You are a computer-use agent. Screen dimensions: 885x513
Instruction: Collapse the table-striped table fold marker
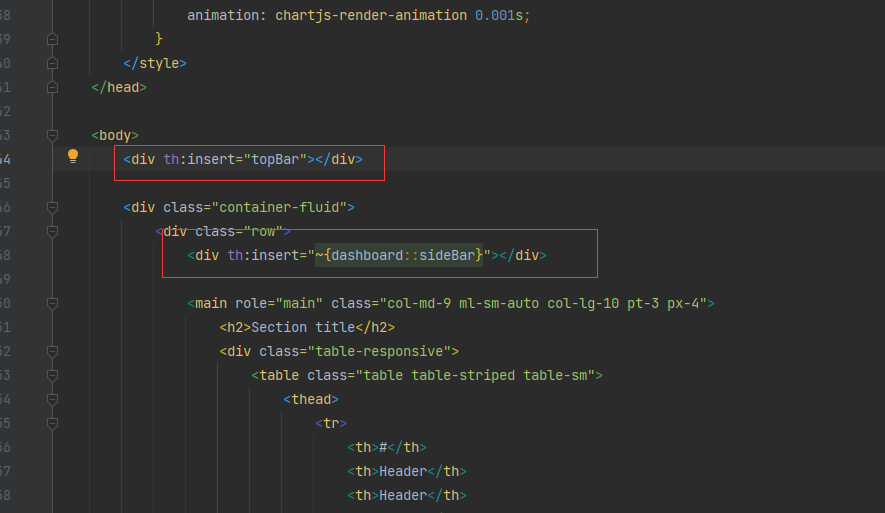(52, 375)
